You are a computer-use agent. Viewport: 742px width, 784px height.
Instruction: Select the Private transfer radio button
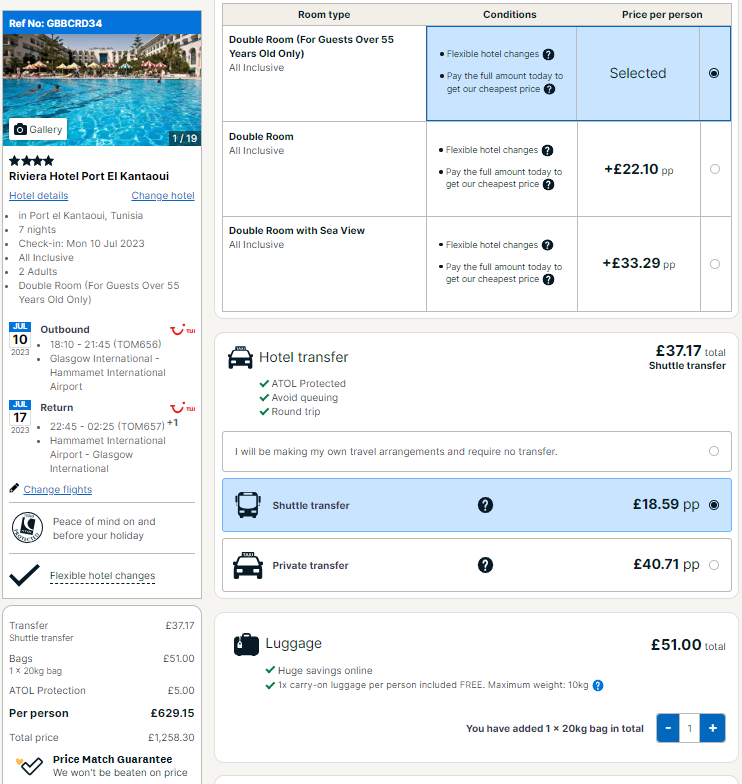point(714,565)
